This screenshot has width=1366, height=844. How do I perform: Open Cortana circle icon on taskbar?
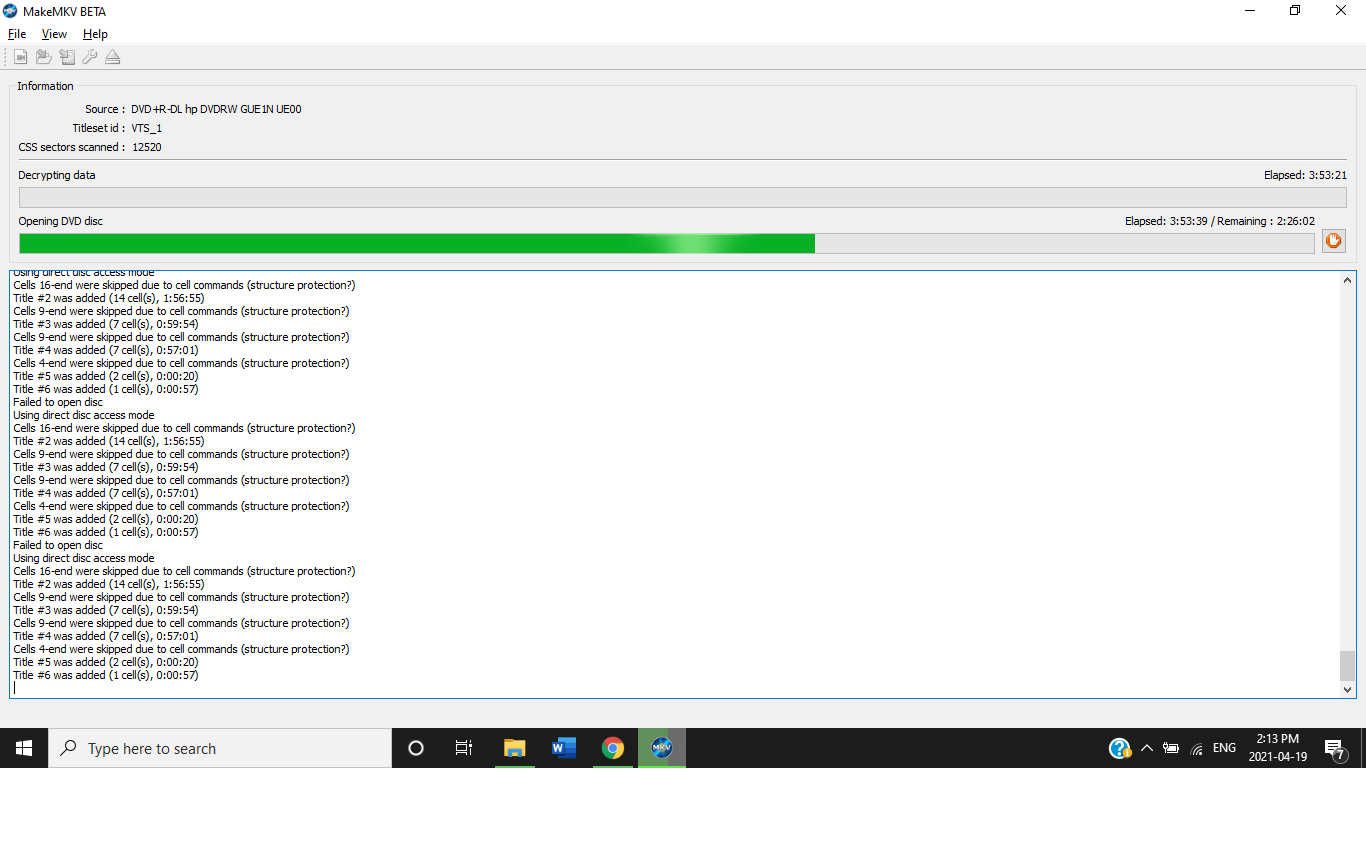[416, 748]
